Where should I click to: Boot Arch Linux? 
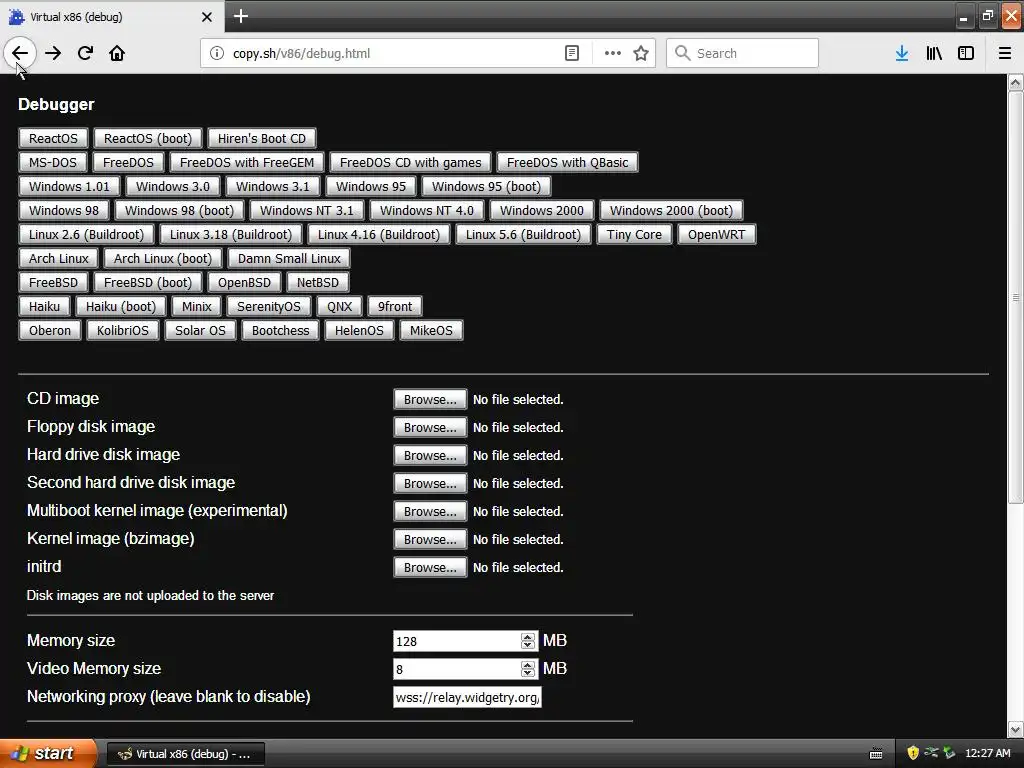pyautogui.click(x=58, y=259)
